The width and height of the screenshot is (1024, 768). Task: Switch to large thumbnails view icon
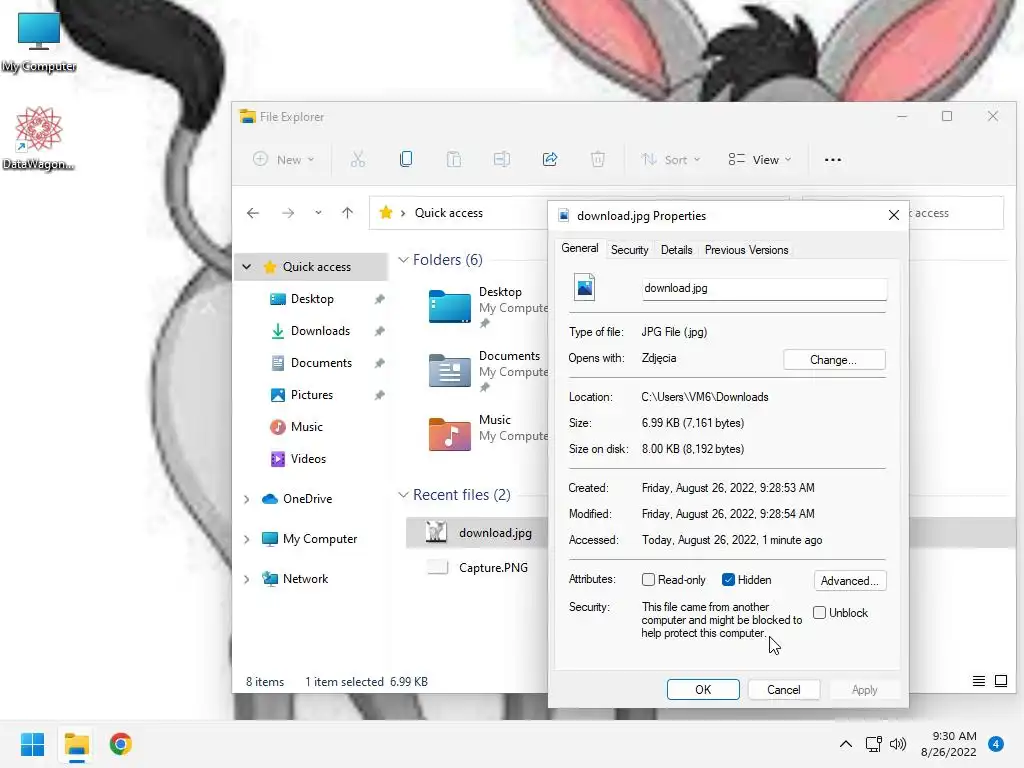point(1000,681)
